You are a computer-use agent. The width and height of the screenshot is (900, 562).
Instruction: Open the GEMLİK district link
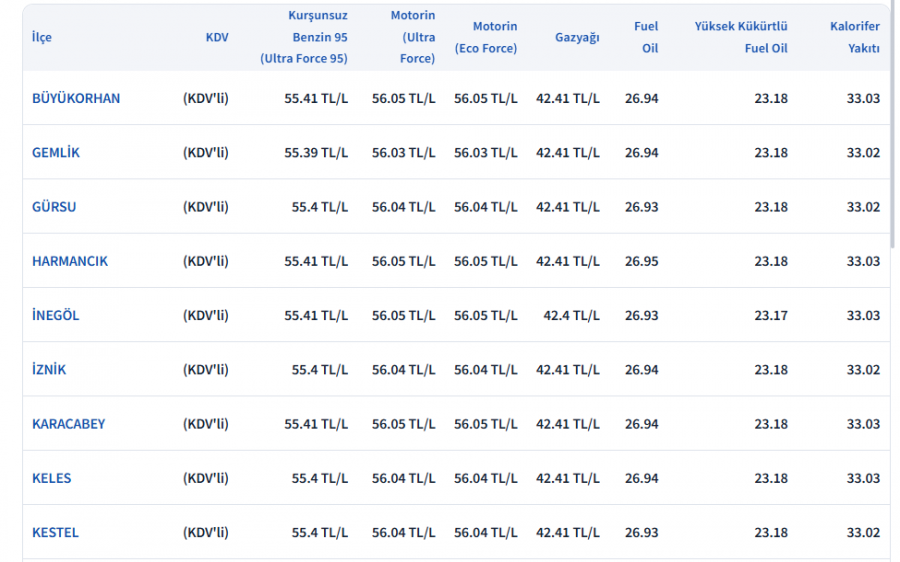coord(56,153)
